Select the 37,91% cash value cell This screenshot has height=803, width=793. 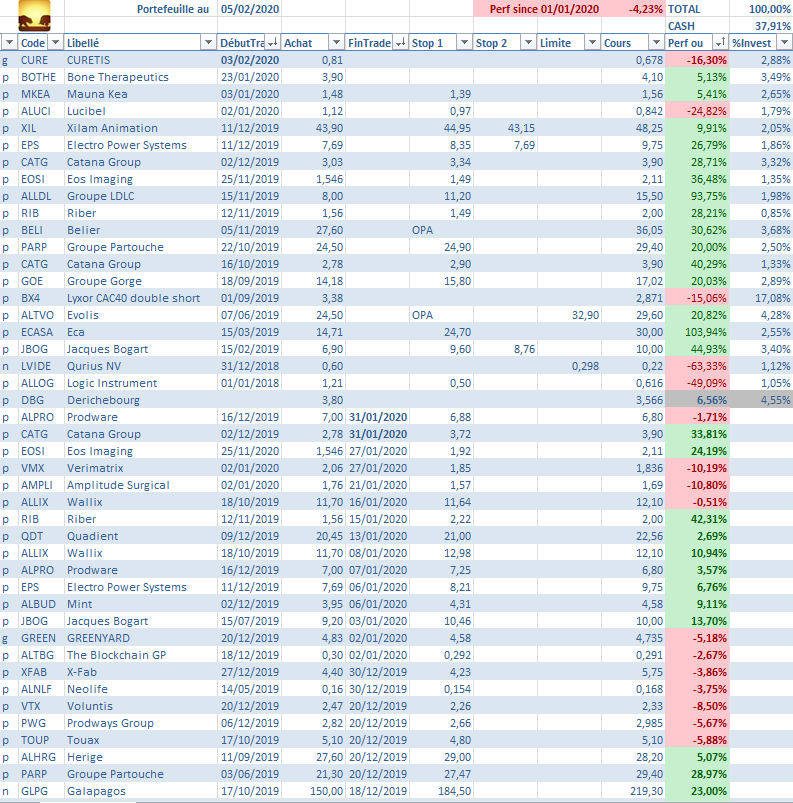(761, 26)
